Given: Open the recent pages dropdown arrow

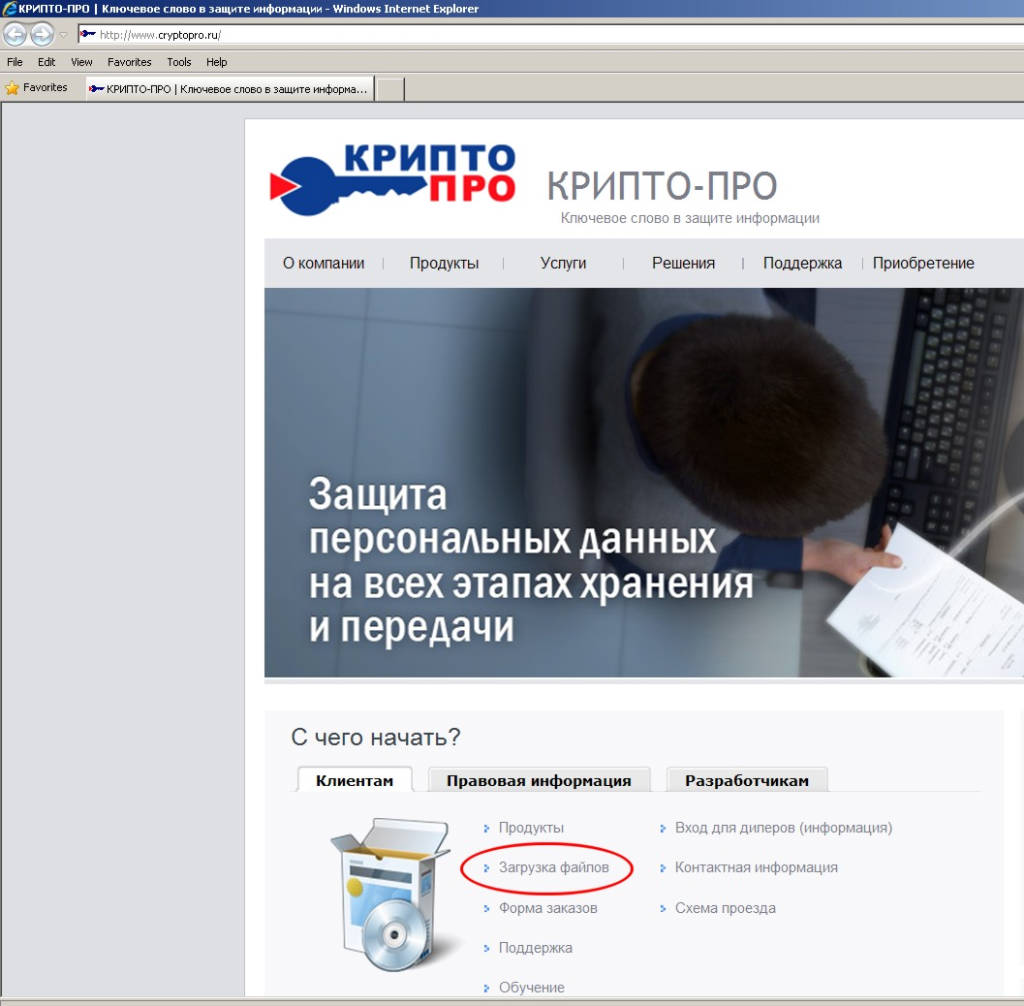Looking at the screenshot, I should 63,35.
